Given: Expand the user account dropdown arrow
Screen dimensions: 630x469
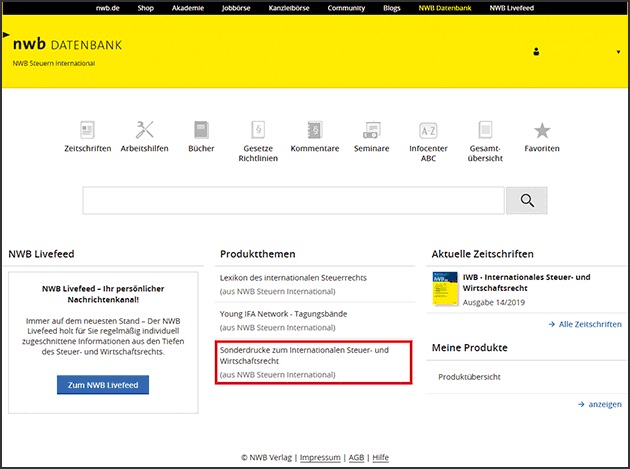Looking at the screenshot, I should (x=617, y=52).
